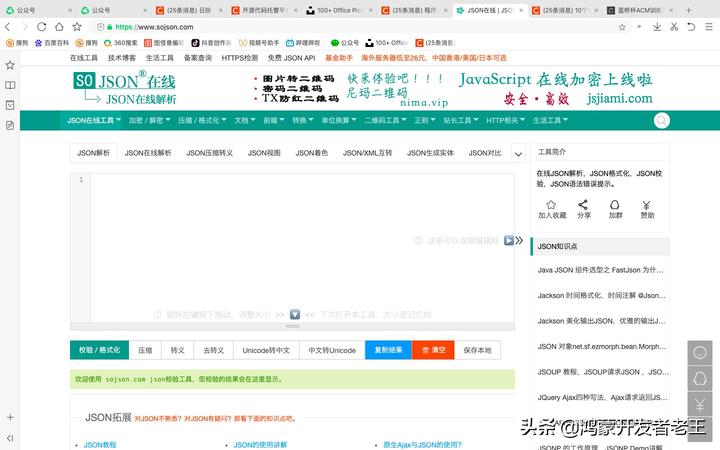Click the blue 复制结果 button
This screenshot has width=720, height=450.
pyautogui.click(x=388, y=350)
